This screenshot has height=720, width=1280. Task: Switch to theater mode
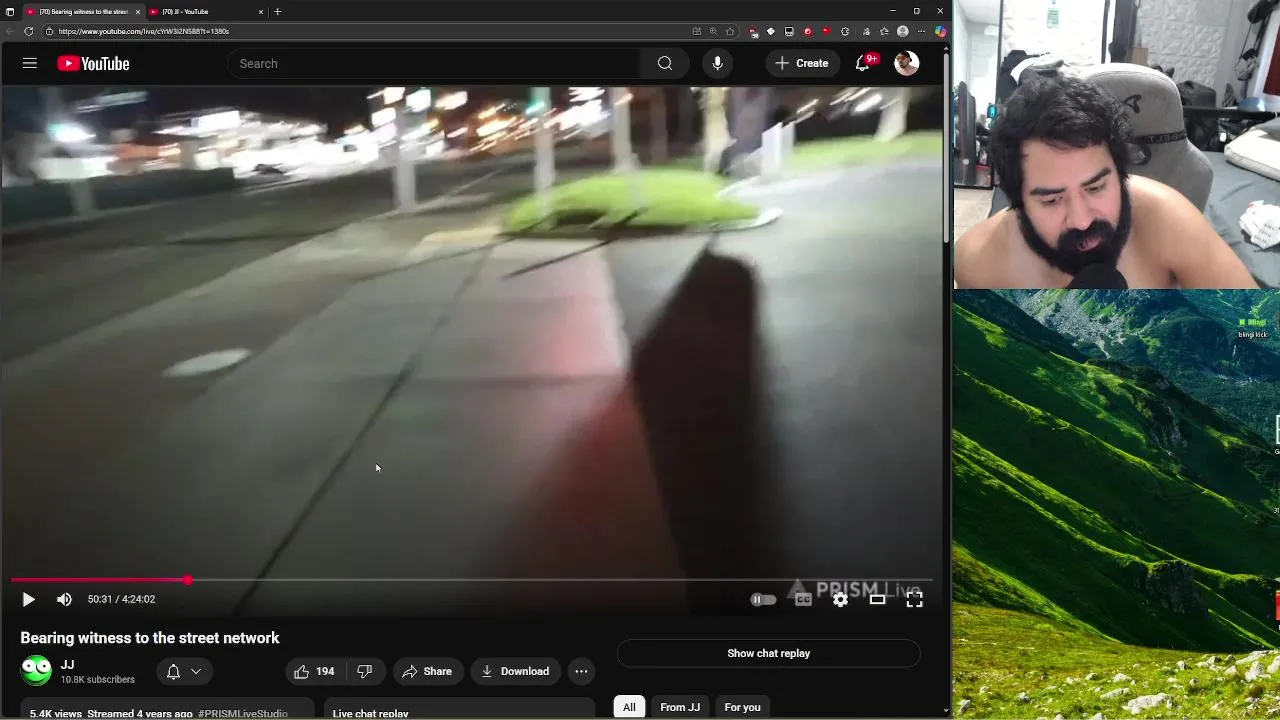877,599
